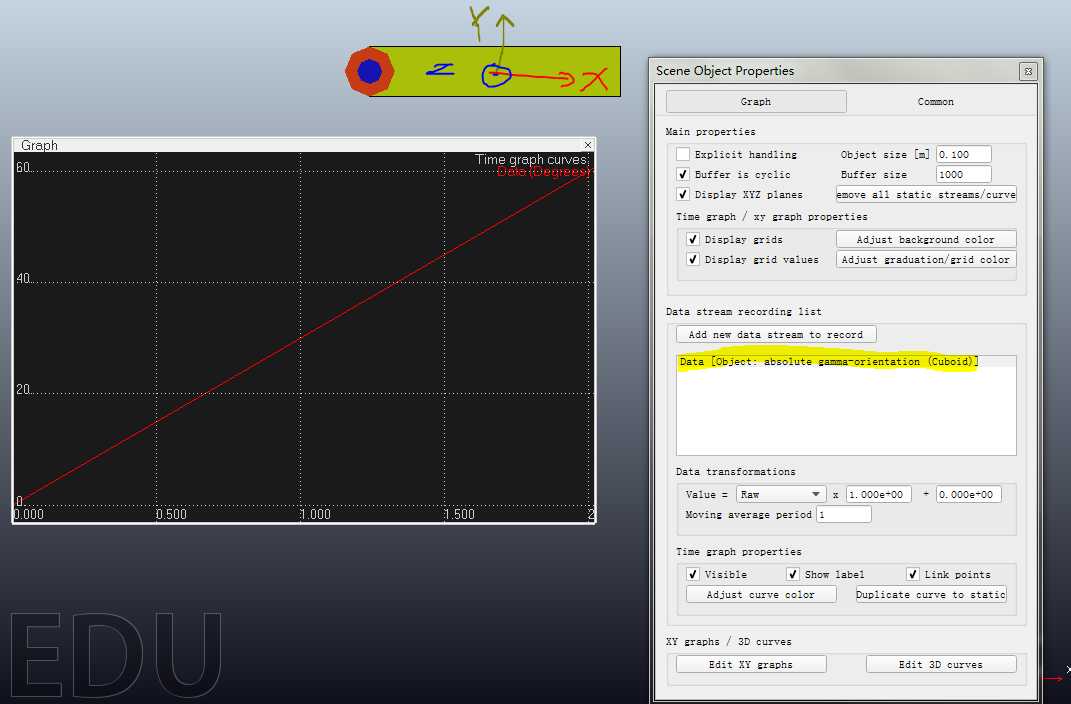Switch to the Common tab

pos(935,101)
